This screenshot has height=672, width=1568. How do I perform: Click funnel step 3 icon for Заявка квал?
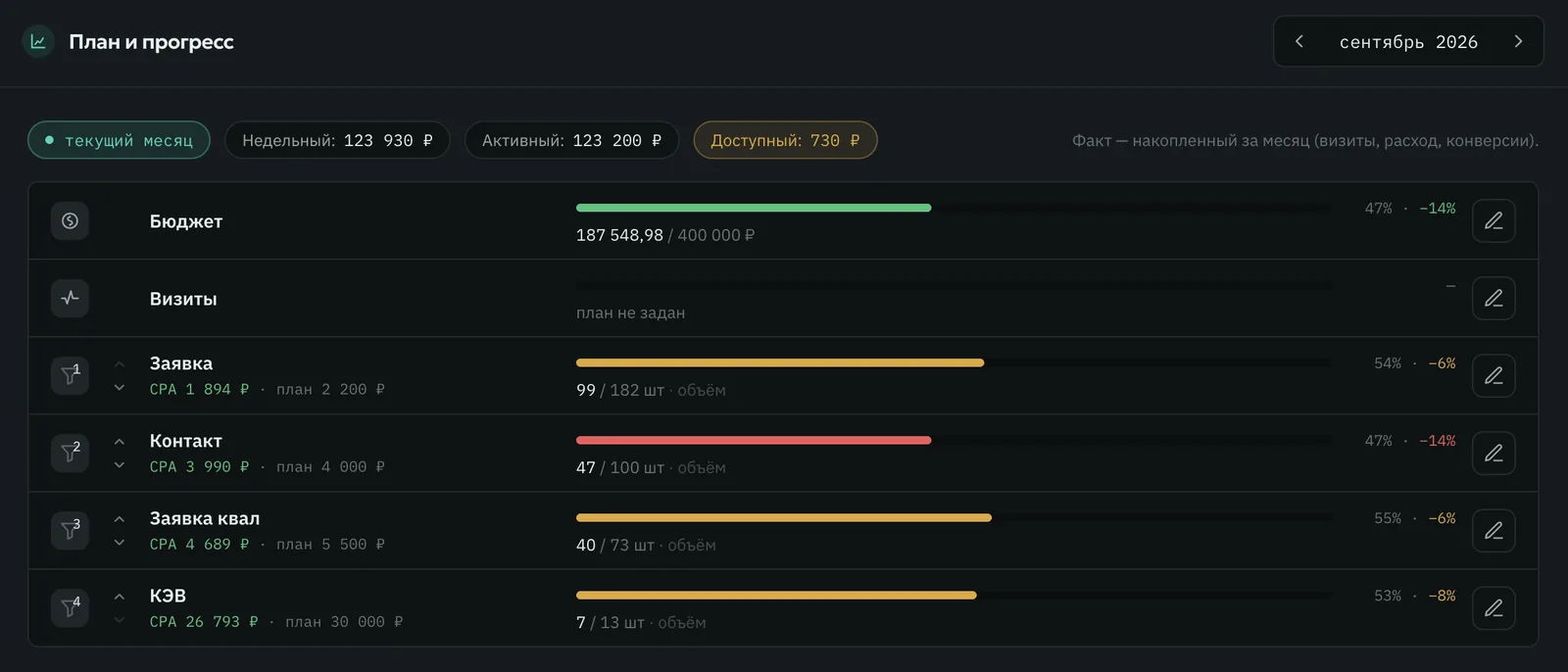[x=70, y=530]
